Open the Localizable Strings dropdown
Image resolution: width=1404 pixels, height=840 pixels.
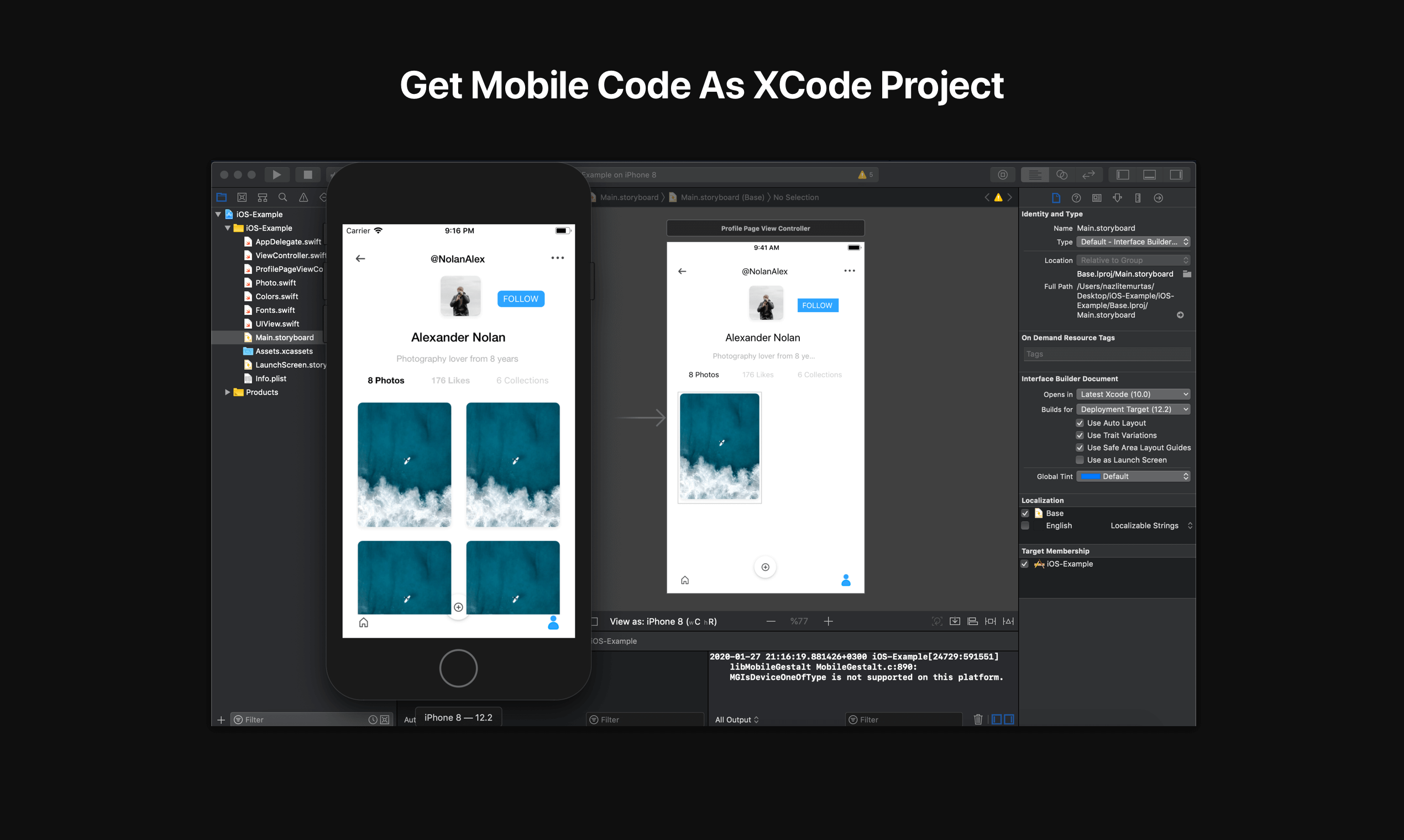1151,526
